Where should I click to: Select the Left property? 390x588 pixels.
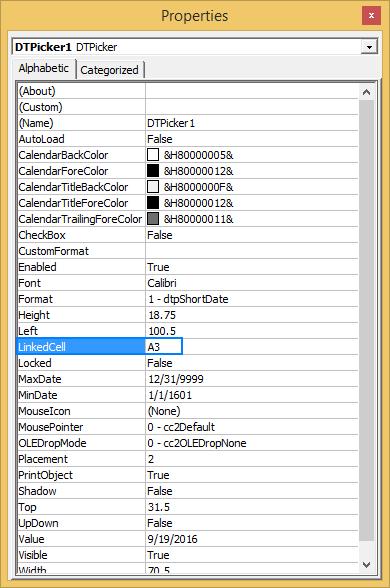click(x=28, y=331)
